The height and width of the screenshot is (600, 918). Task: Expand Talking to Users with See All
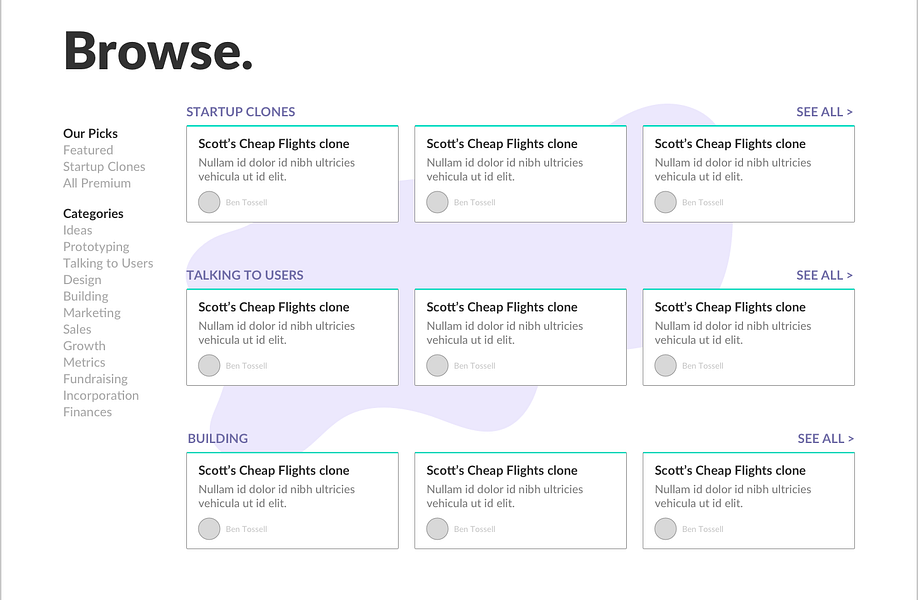824,275
